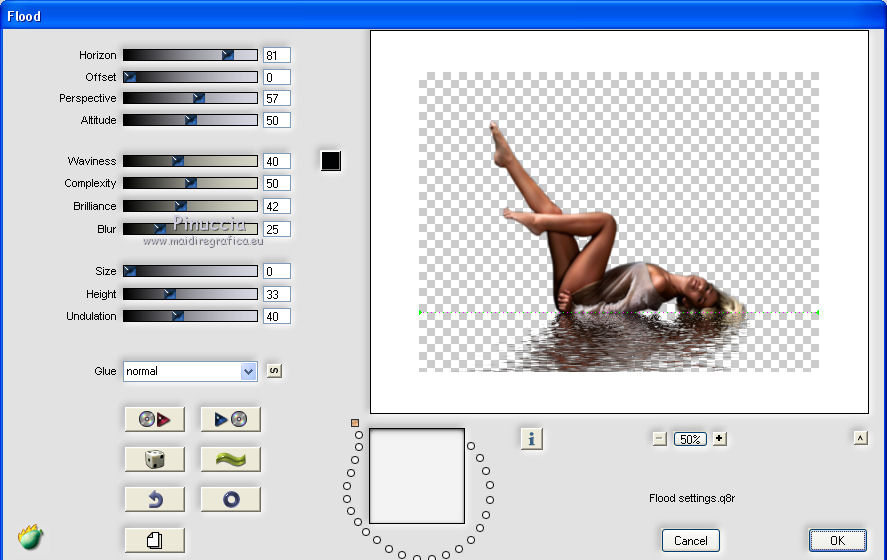The height and width of the screenshot is (560, 887).
Task: Click the Blur value field showing 25
Action: 277,229
